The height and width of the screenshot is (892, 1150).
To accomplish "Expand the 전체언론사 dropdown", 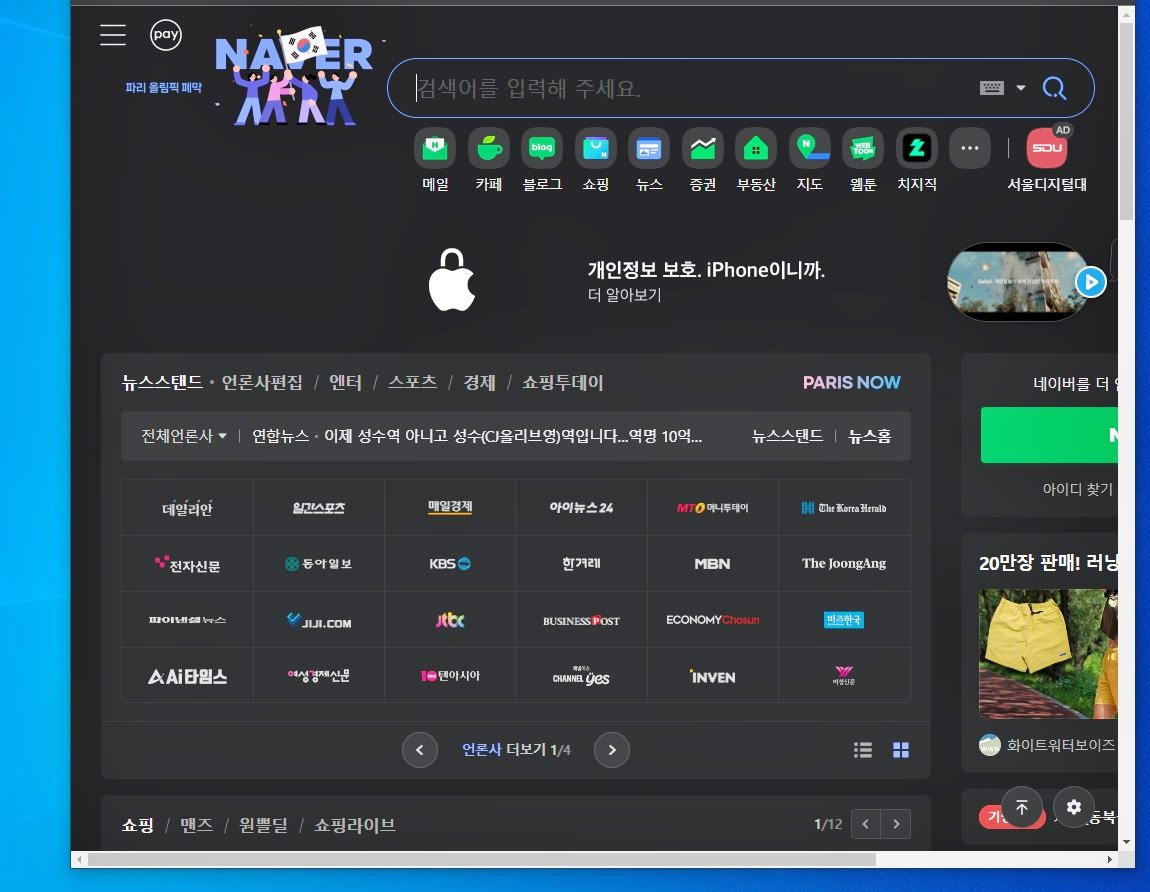I will (x=183, y=436).
